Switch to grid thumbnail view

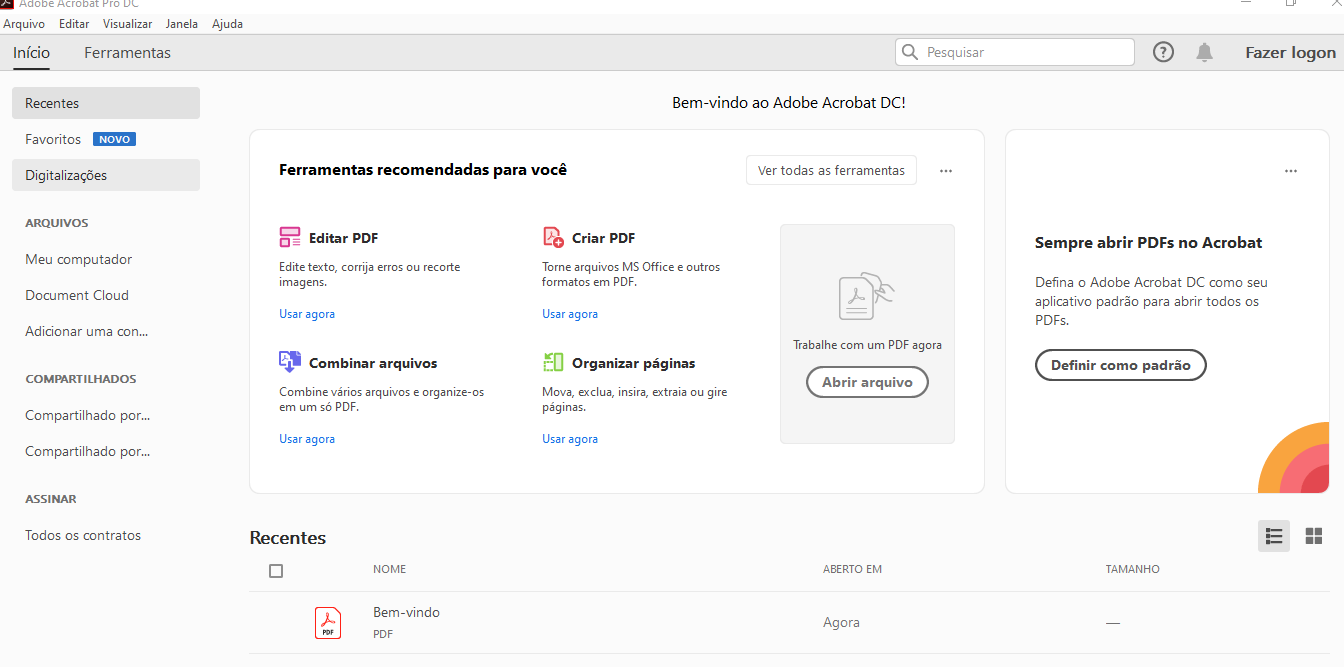click(x=1314, y=536)
